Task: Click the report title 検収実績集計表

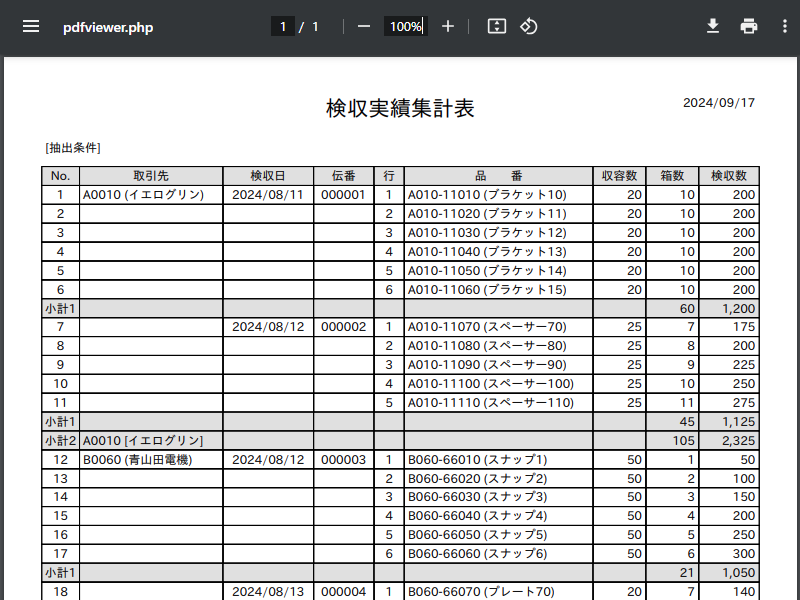Action: pyautogui.click(x=401, y=108)
